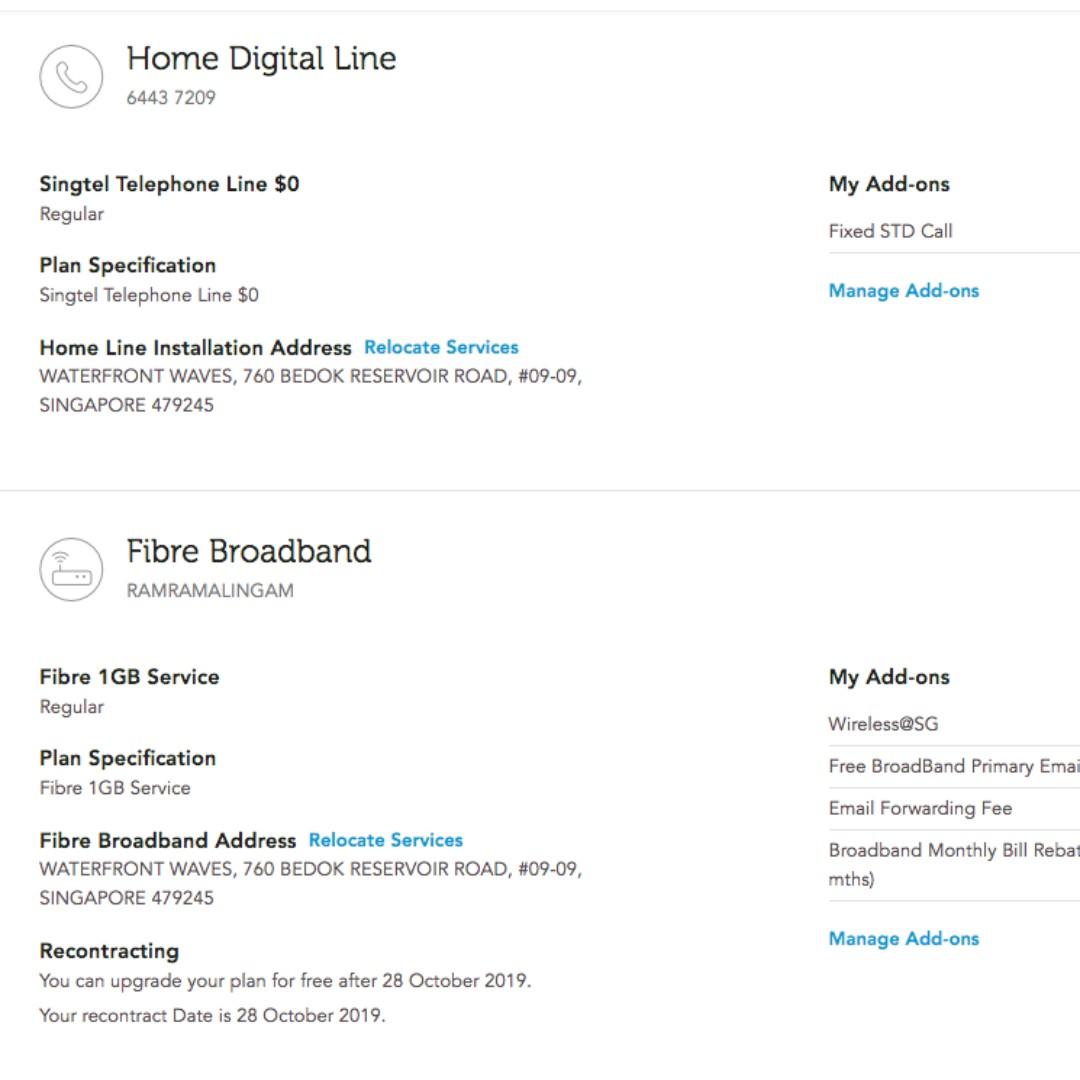
Task: Click Relocate Services next to Home Line address
Action: (x=442, y=347)
